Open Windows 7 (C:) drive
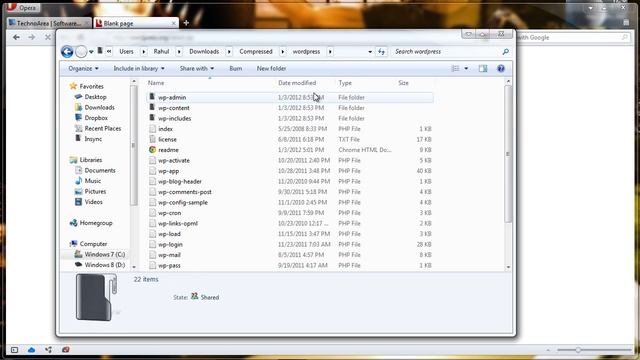640x360 pixels. pos(104,254)
